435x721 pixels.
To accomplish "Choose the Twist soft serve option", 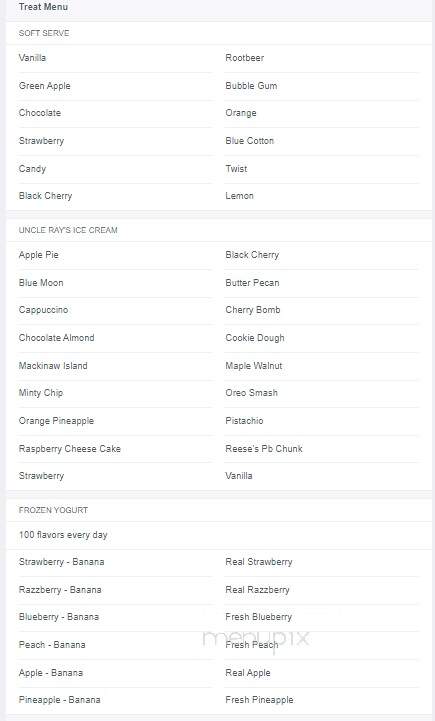I will 236,169.
